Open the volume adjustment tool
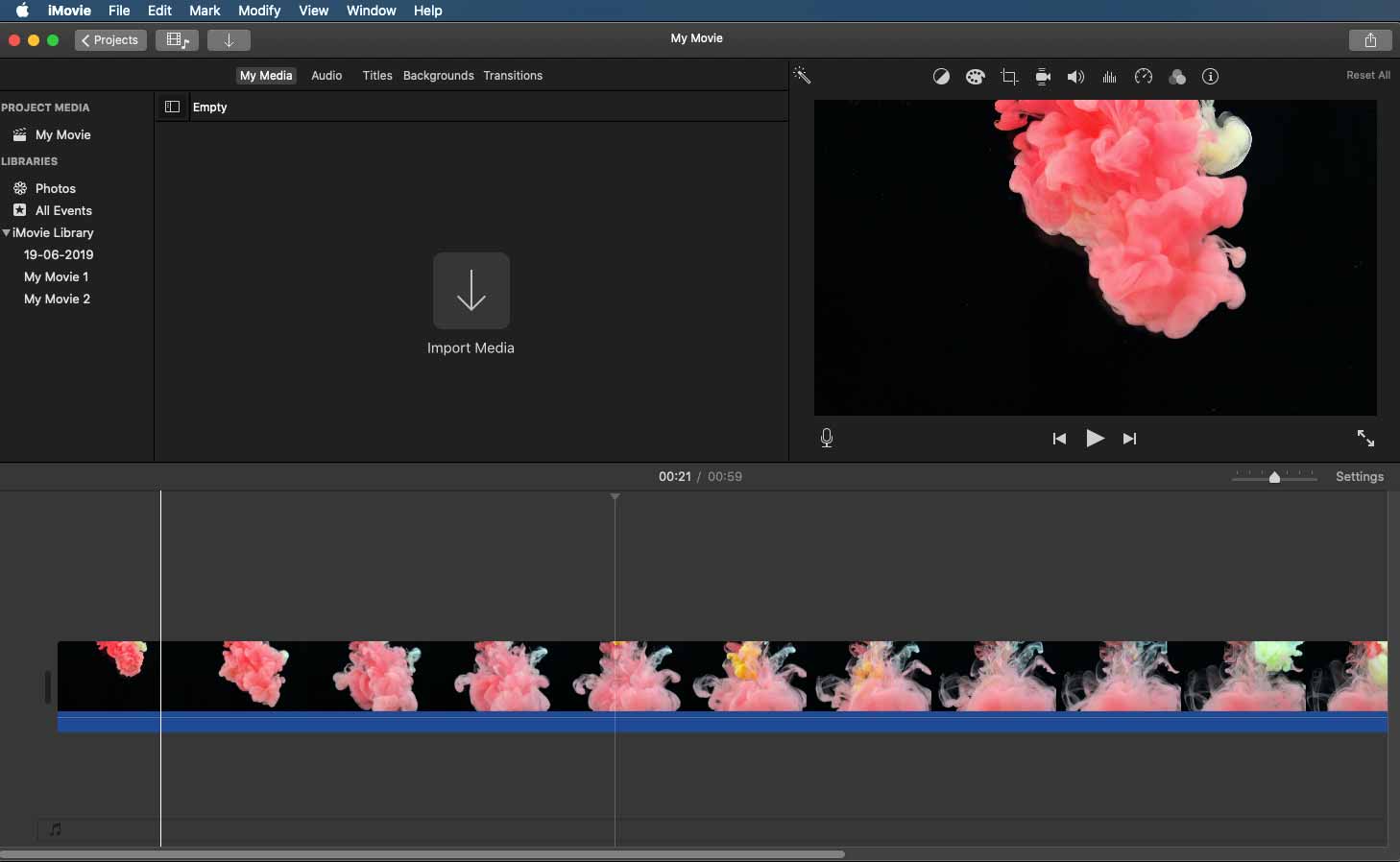1400x862 pixels. (1075, 77)
